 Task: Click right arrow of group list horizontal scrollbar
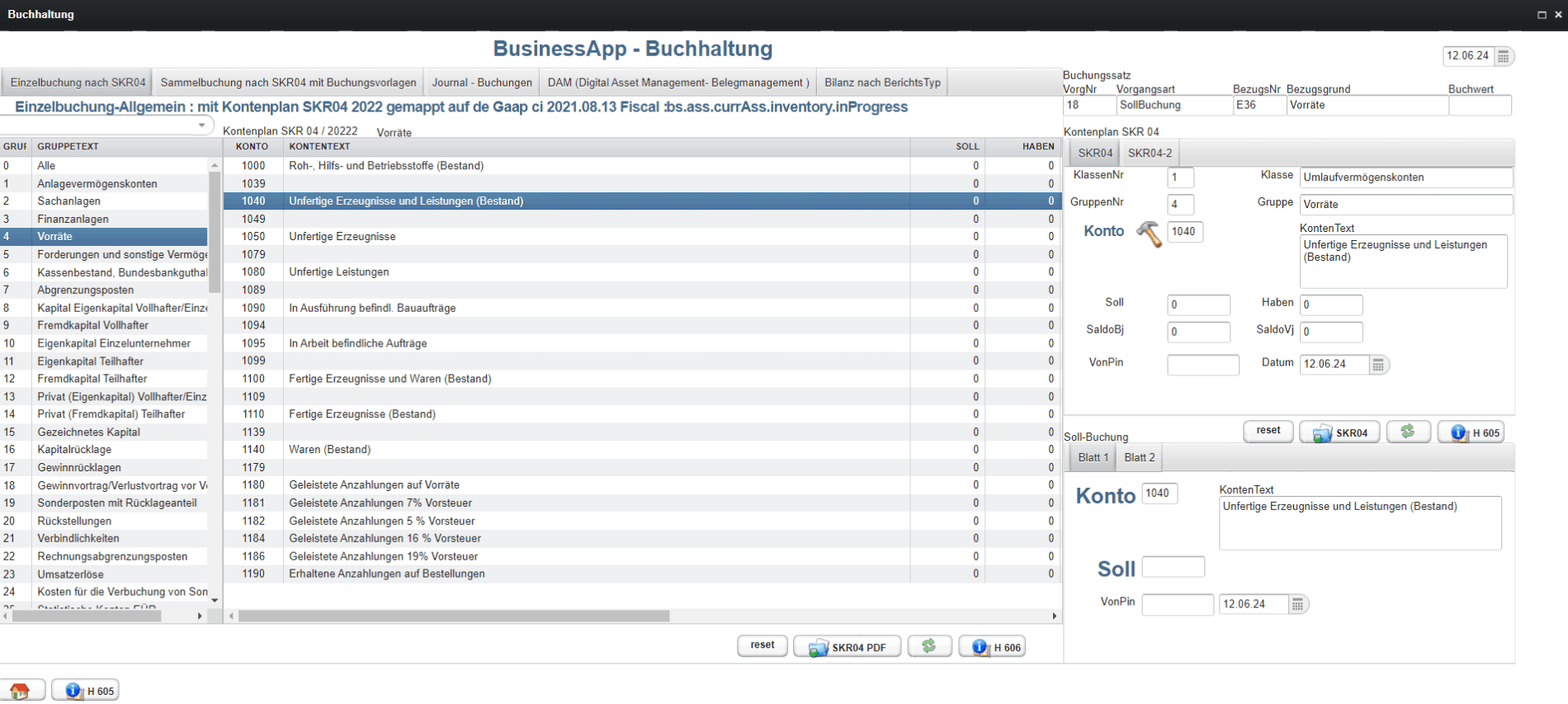click(x=200, y=617)
